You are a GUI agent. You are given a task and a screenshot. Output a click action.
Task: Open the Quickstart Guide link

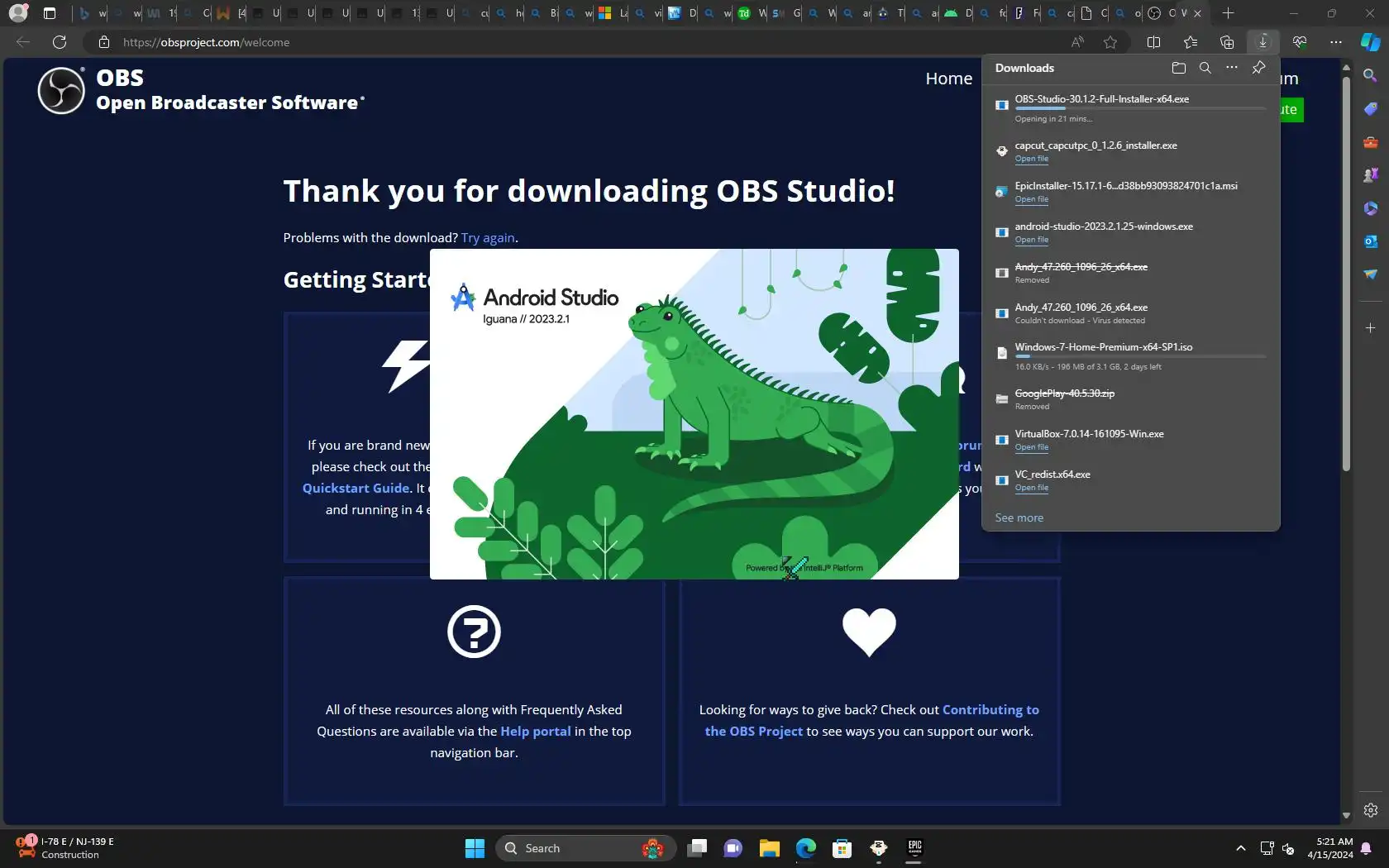pos(356,488)
